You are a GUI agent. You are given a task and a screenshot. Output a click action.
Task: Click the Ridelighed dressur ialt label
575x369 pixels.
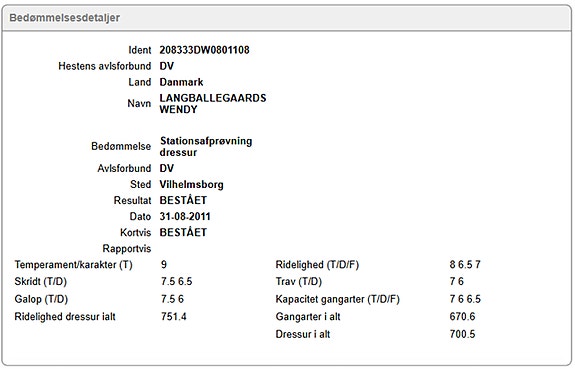pos(65,317)
